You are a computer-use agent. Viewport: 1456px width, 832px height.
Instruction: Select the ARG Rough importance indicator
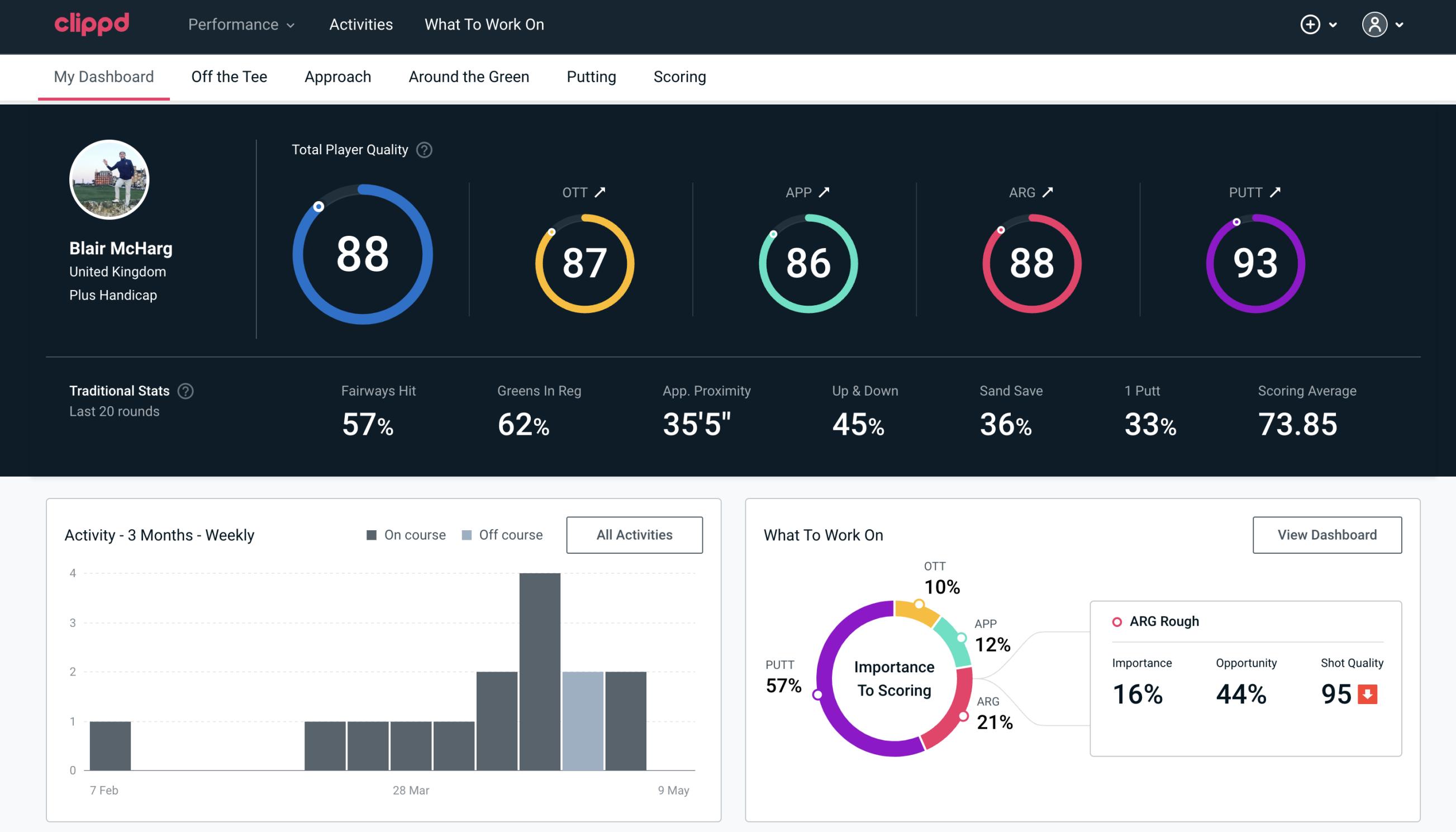1140,692
